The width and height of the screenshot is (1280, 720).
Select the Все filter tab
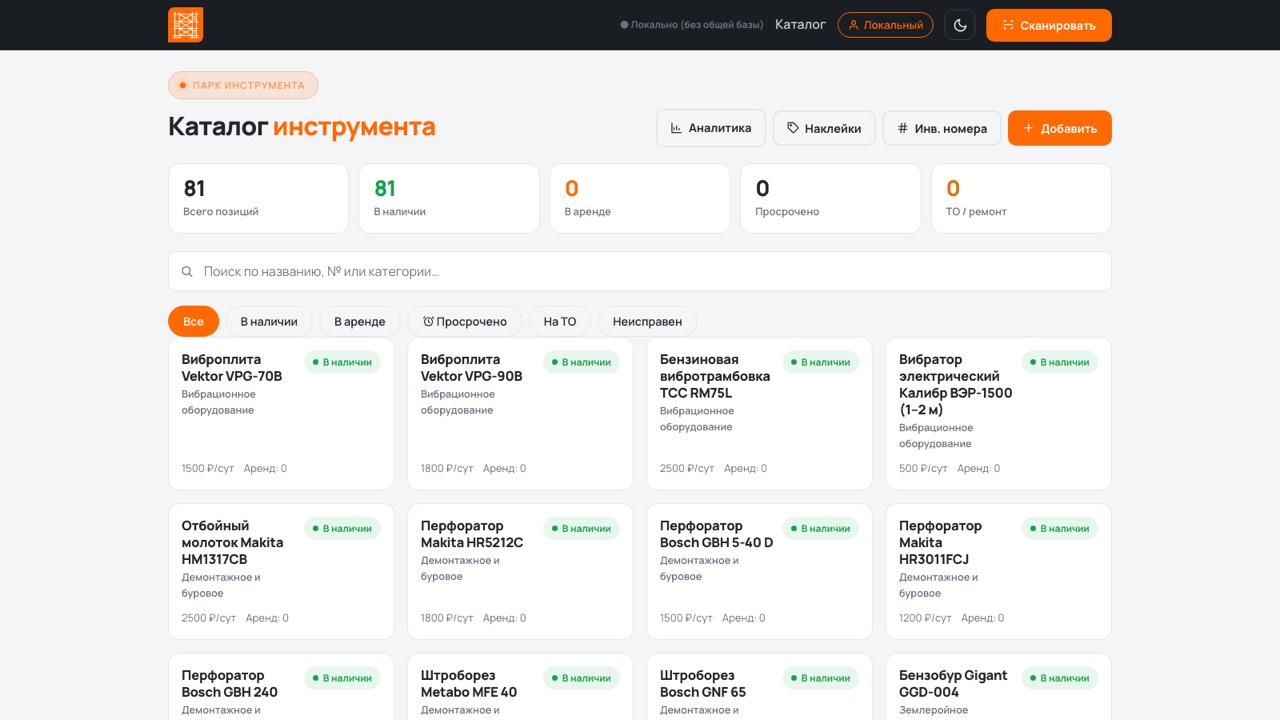click(193, 321)
